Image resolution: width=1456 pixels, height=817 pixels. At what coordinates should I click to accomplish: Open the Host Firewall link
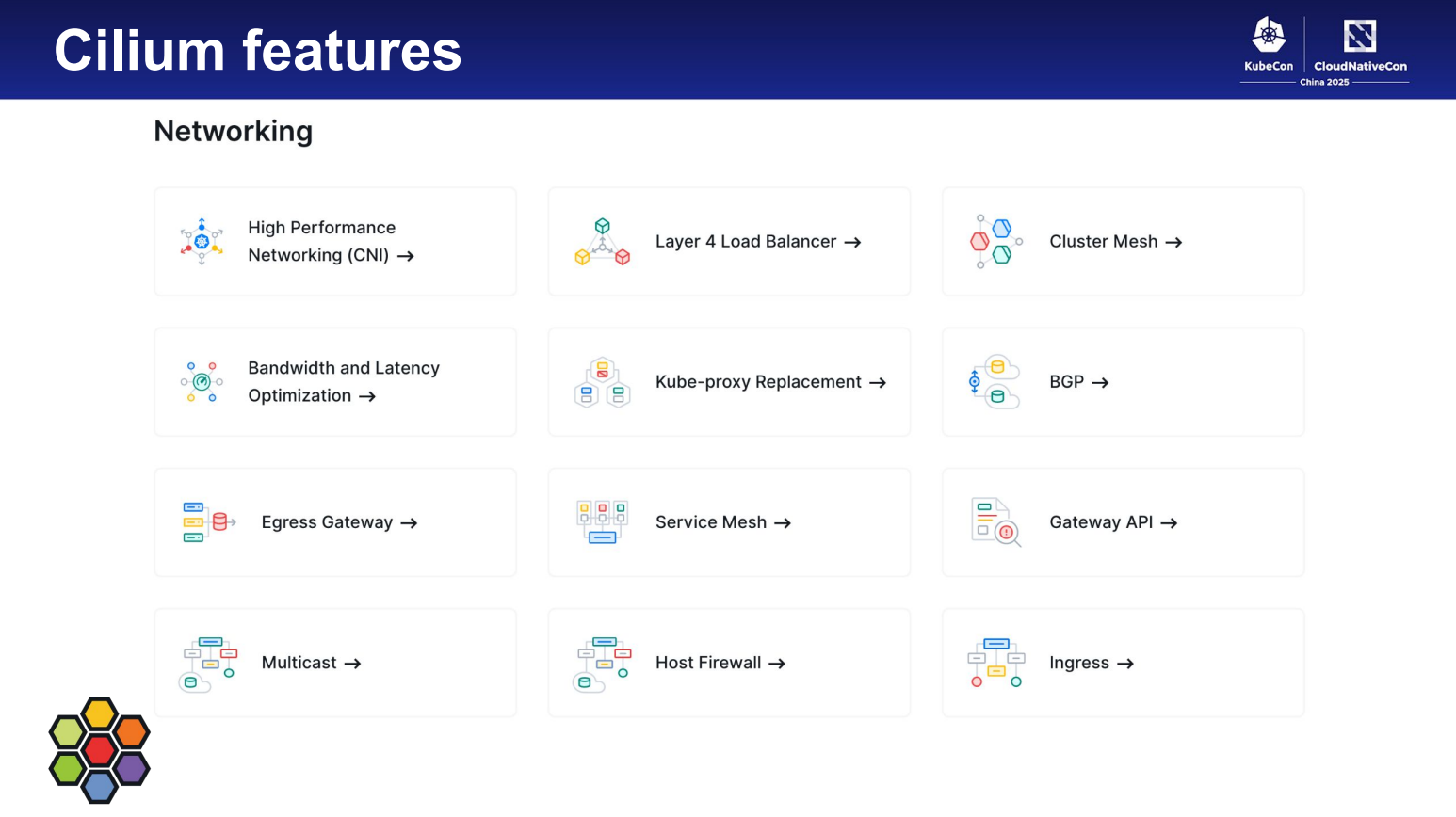720,663
